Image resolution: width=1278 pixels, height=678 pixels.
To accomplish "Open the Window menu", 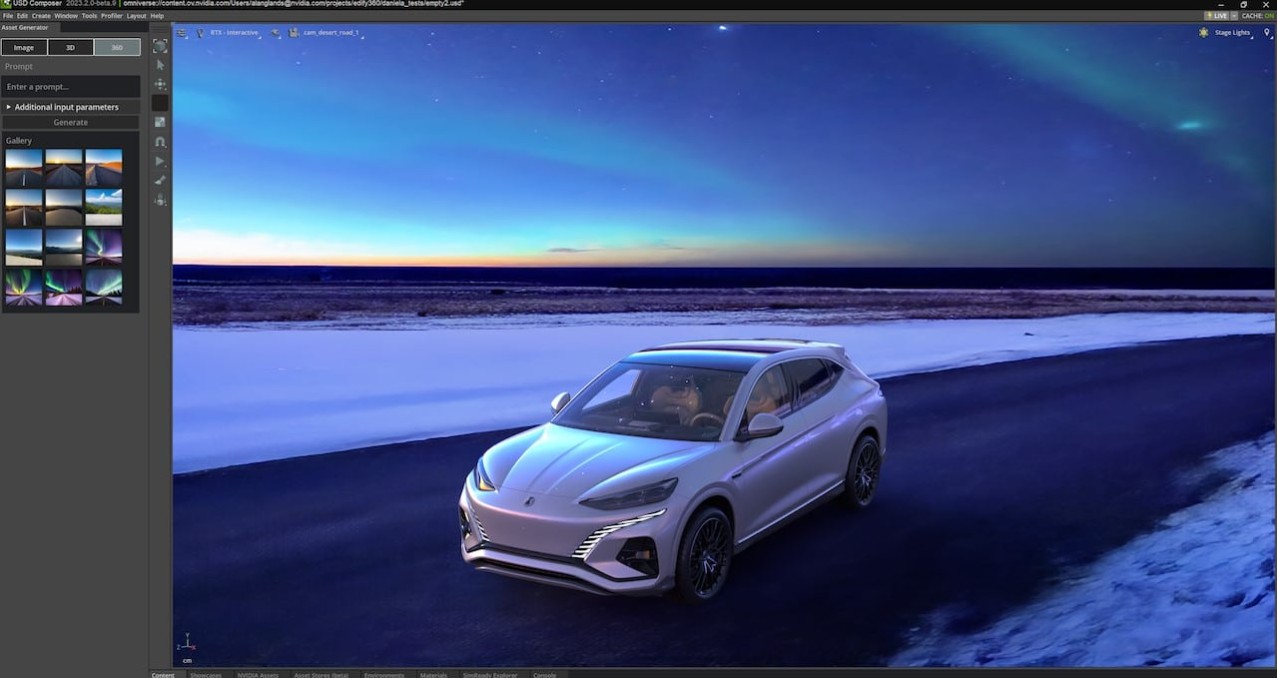I will [x=66, y=16].
